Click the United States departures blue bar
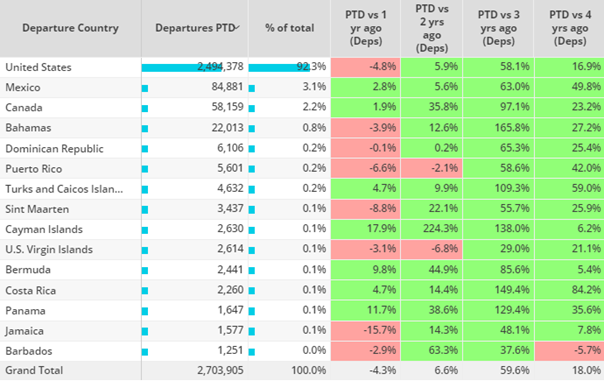Viewport: 604px width, 381px height. [x=181, y=68]
